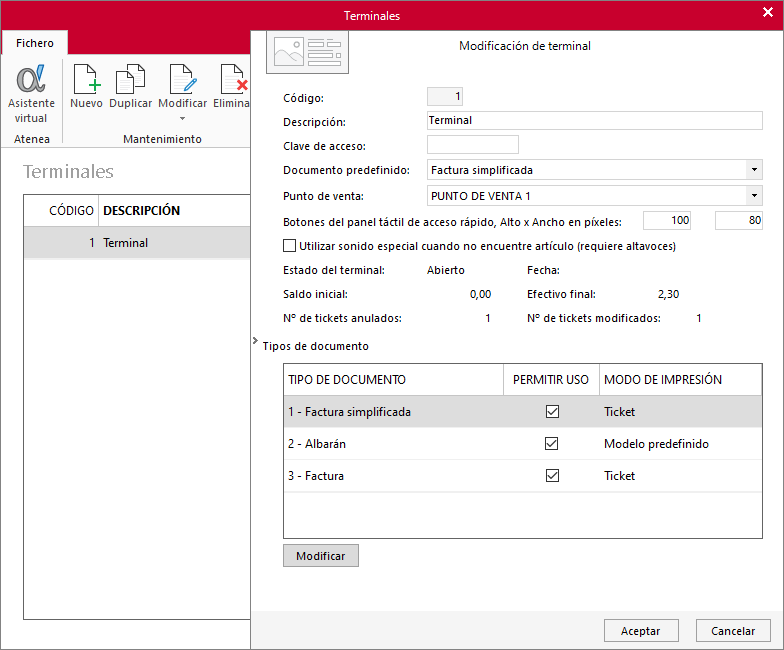Screen dimensions: 784x650
Task: Click the Modificar button below the table
Action: [x=320, y=556]
